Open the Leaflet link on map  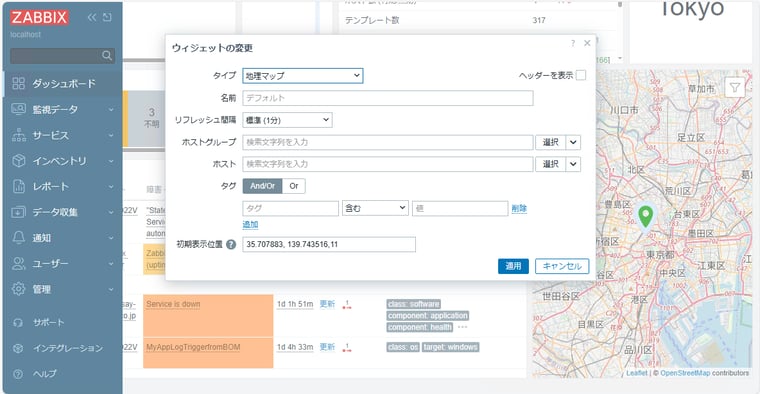coord(636,373)
